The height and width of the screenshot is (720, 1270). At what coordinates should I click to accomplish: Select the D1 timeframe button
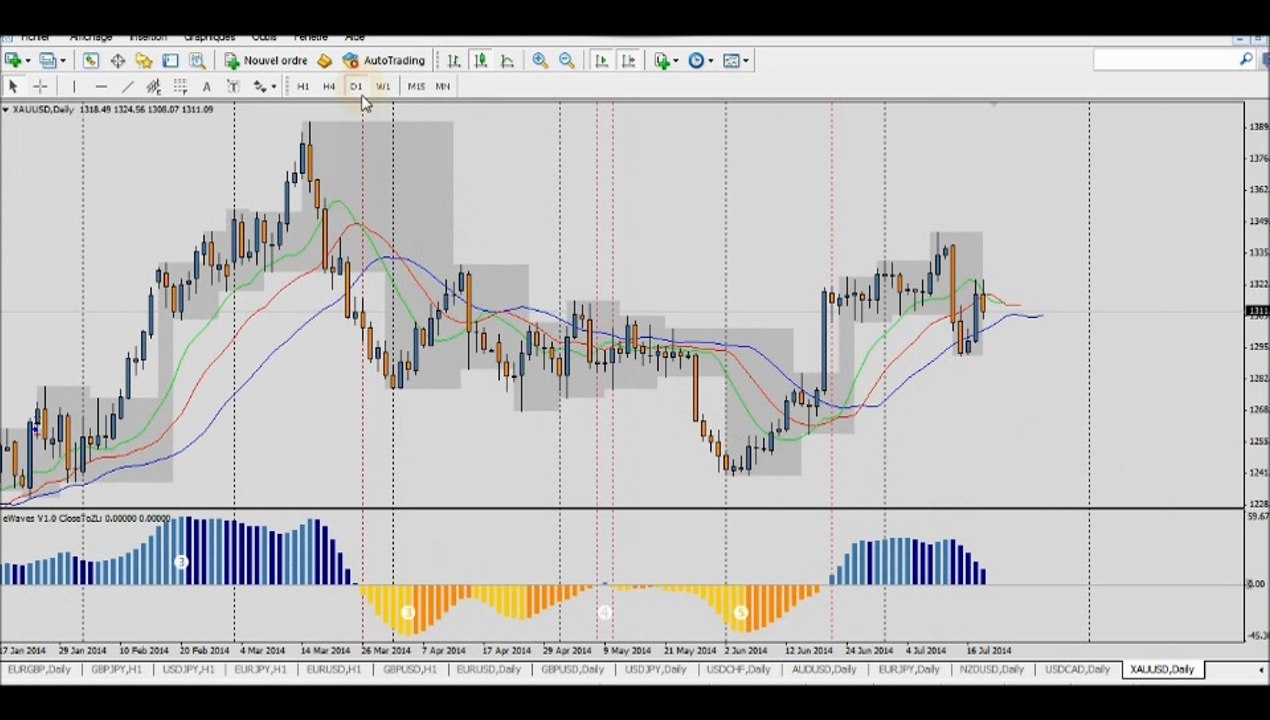pyautogui.click(x=356, y=87)
